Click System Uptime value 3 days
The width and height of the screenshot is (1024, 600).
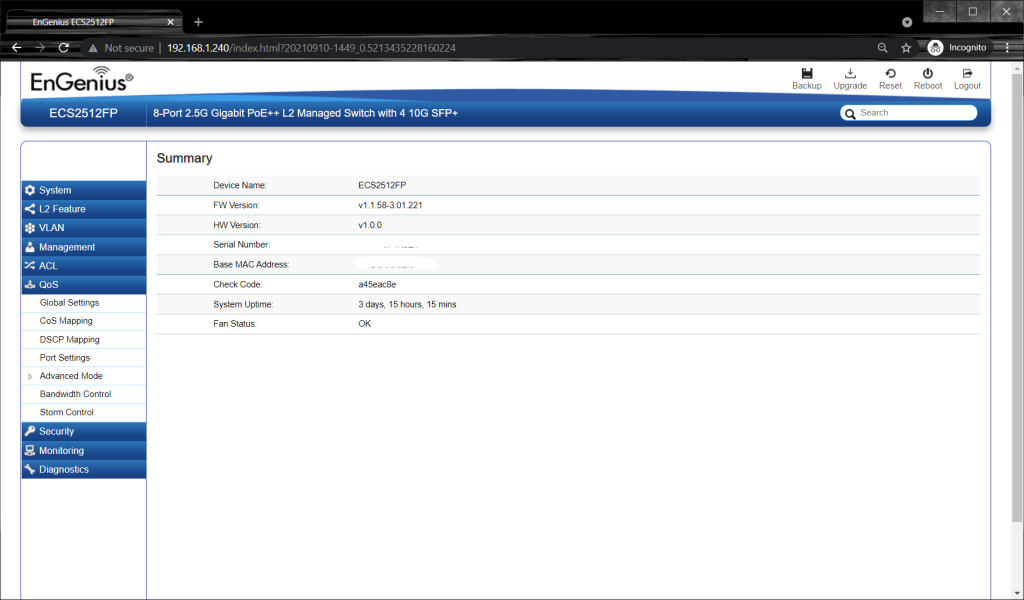[407, 304]
